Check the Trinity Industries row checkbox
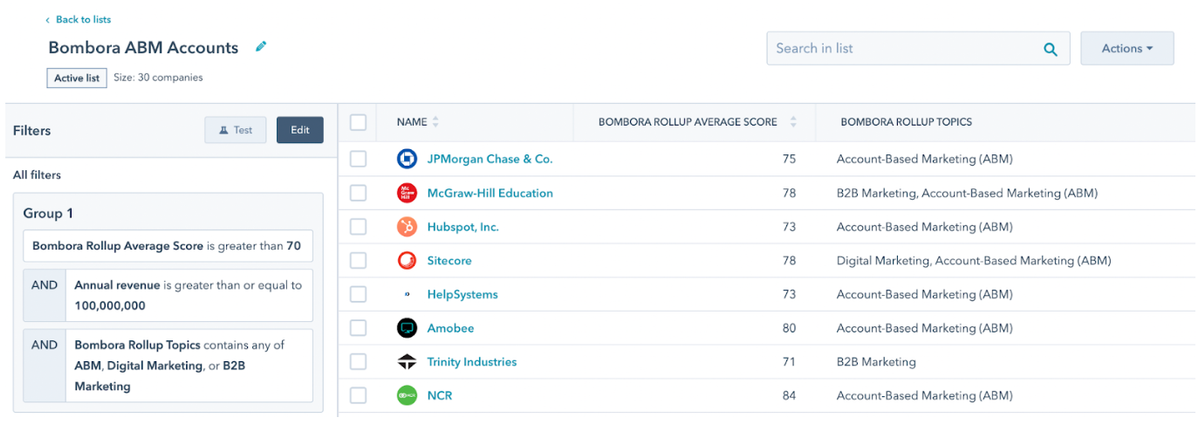This screenshot has width=1200, height=438. pyautogui.click(x=358, y=362)
